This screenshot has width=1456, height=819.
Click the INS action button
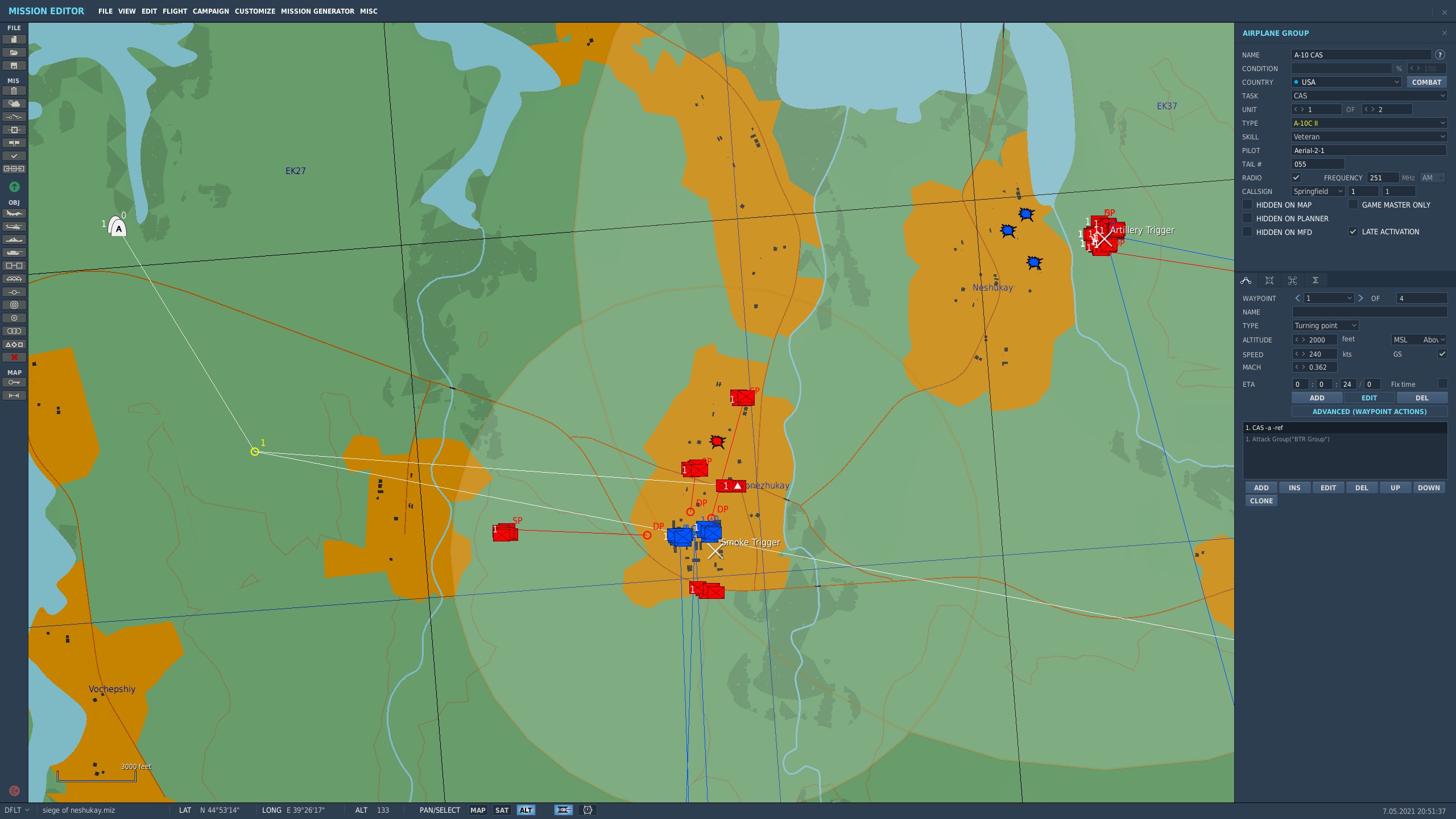point(1294,487)
